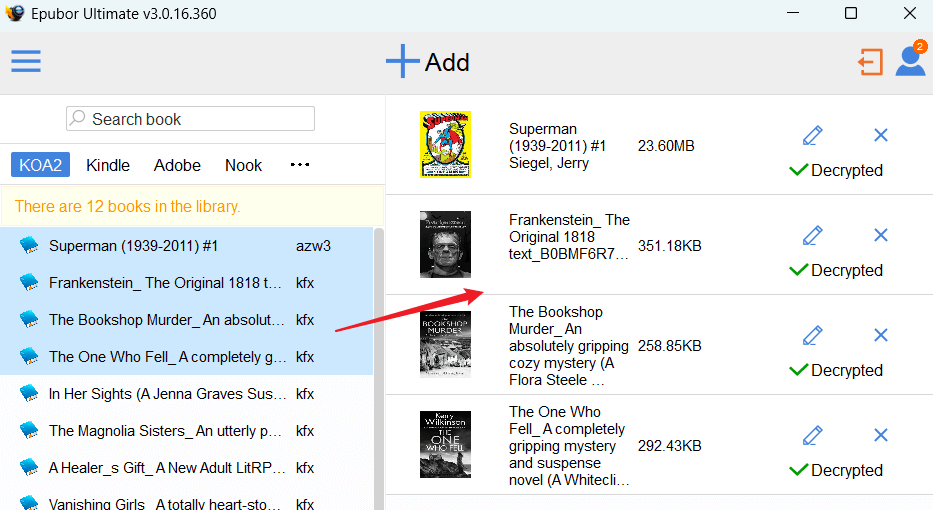This screenshot has height=510, width=933.
Task: Select Vanishing Girls library row
Action: [x=187, y=499]
